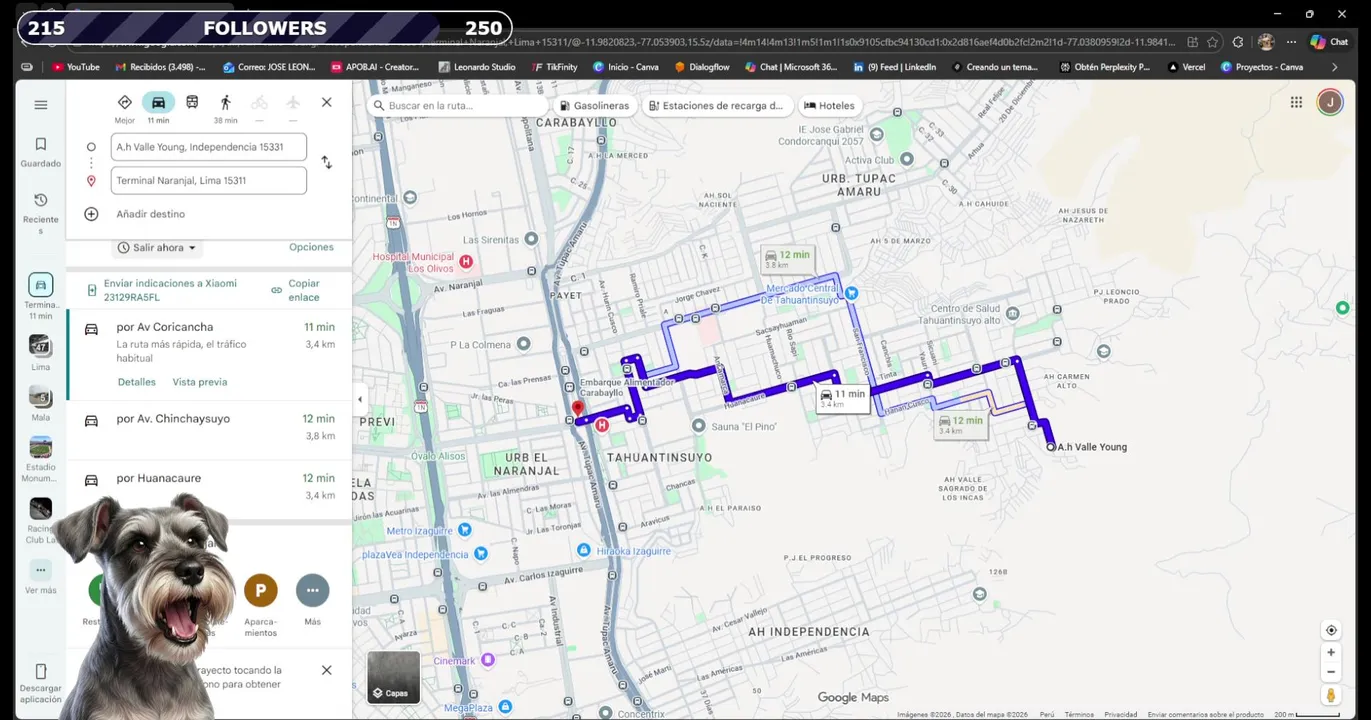This screenshot has height=720, width=1371.
Task: Click the 12 min 3,8 km route label
Action: pyautogui.click(x=787, y=259)
